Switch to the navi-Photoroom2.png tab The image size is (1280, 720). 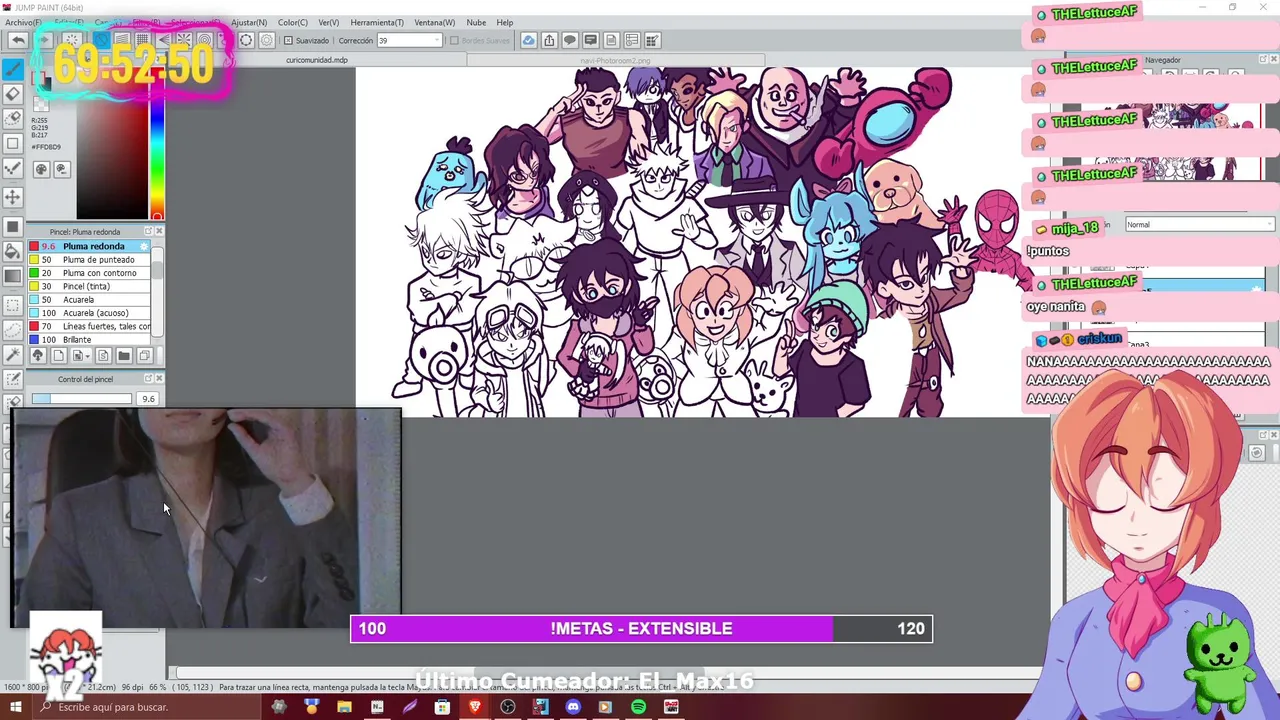[x=615, y=60]
